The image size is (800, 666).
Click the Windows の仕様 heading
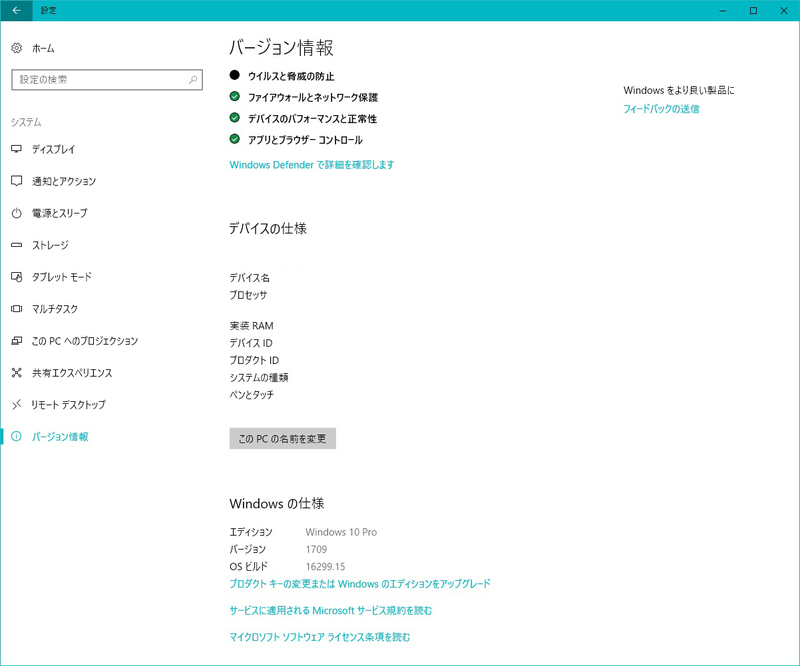(277, 504)
